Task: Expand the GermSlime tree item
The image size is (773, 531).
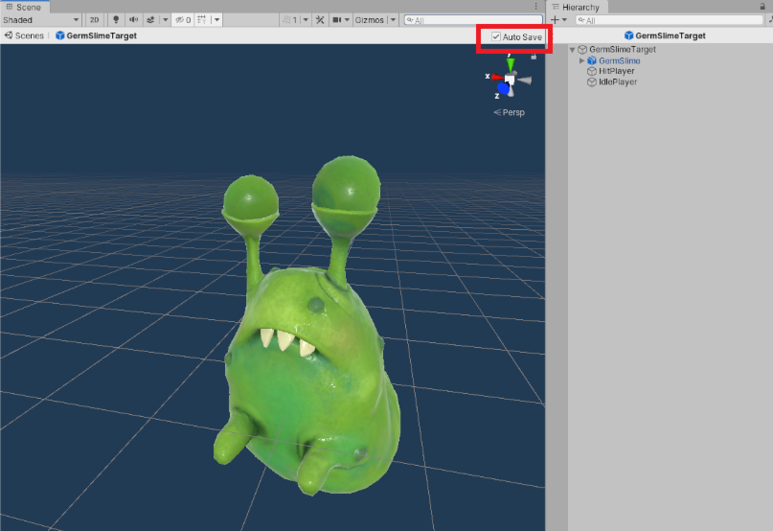Action: pos(582,61)
